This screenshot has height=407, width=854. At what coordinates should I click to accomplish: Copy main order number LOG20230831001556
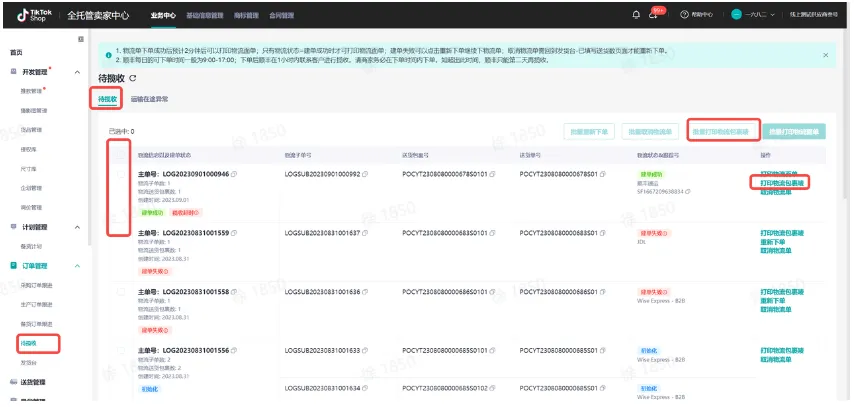pyautogui.click(x=234, y=350)
